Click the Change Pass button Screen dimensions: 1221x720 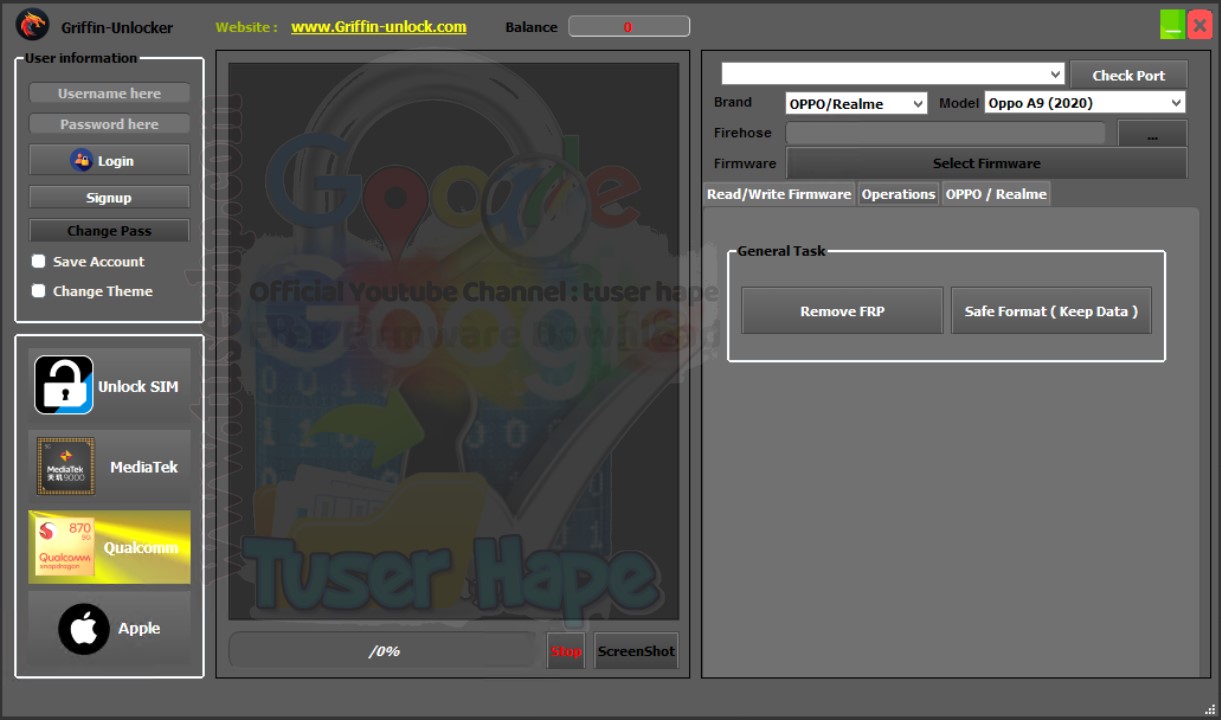109,231
